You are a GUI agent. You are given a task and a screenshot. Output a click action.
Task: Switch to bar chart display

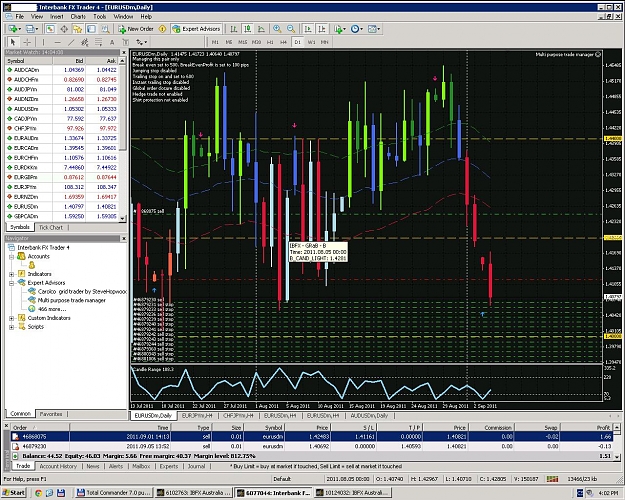(x=234, y=29)
